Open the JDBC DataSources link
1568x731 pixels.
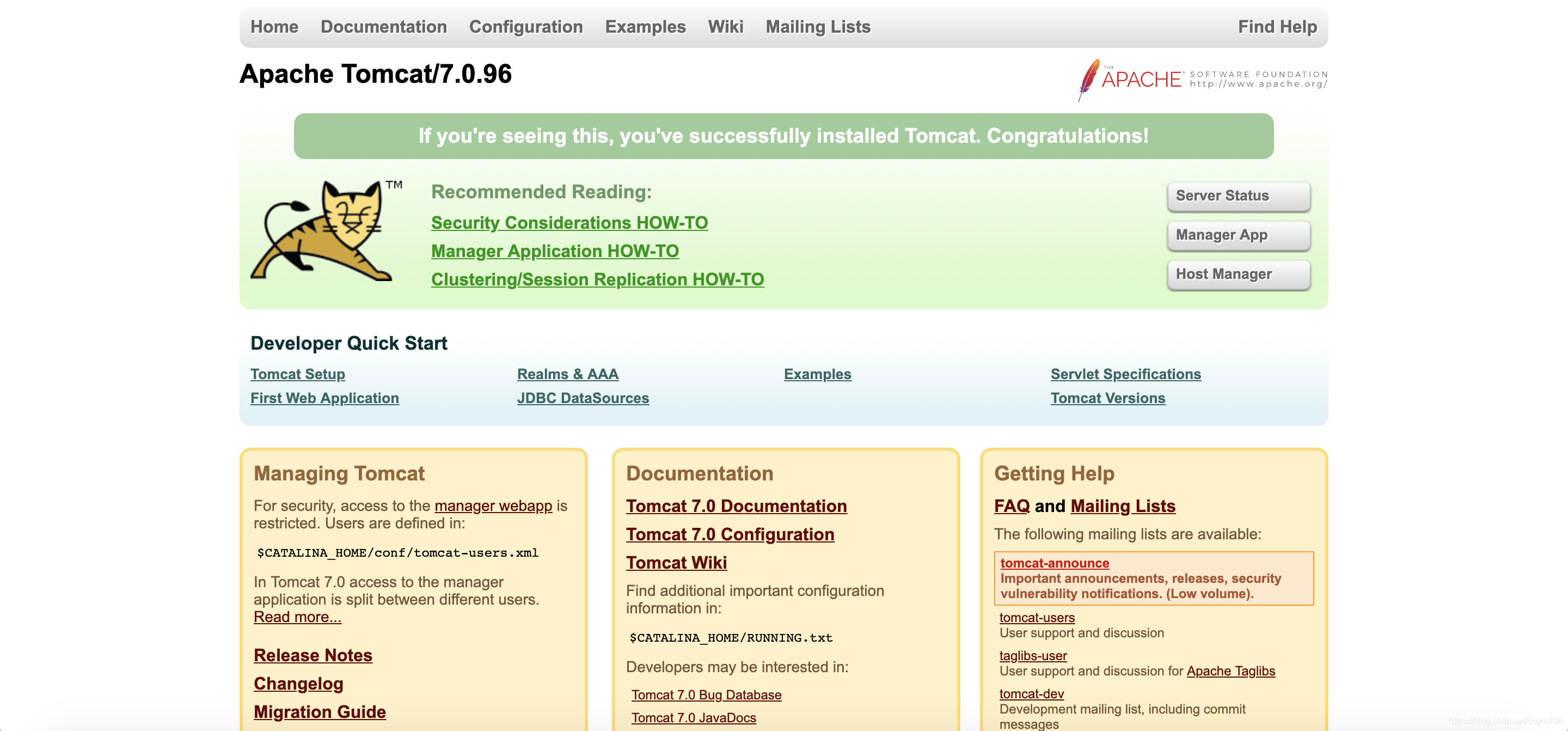tap(583, 398)
